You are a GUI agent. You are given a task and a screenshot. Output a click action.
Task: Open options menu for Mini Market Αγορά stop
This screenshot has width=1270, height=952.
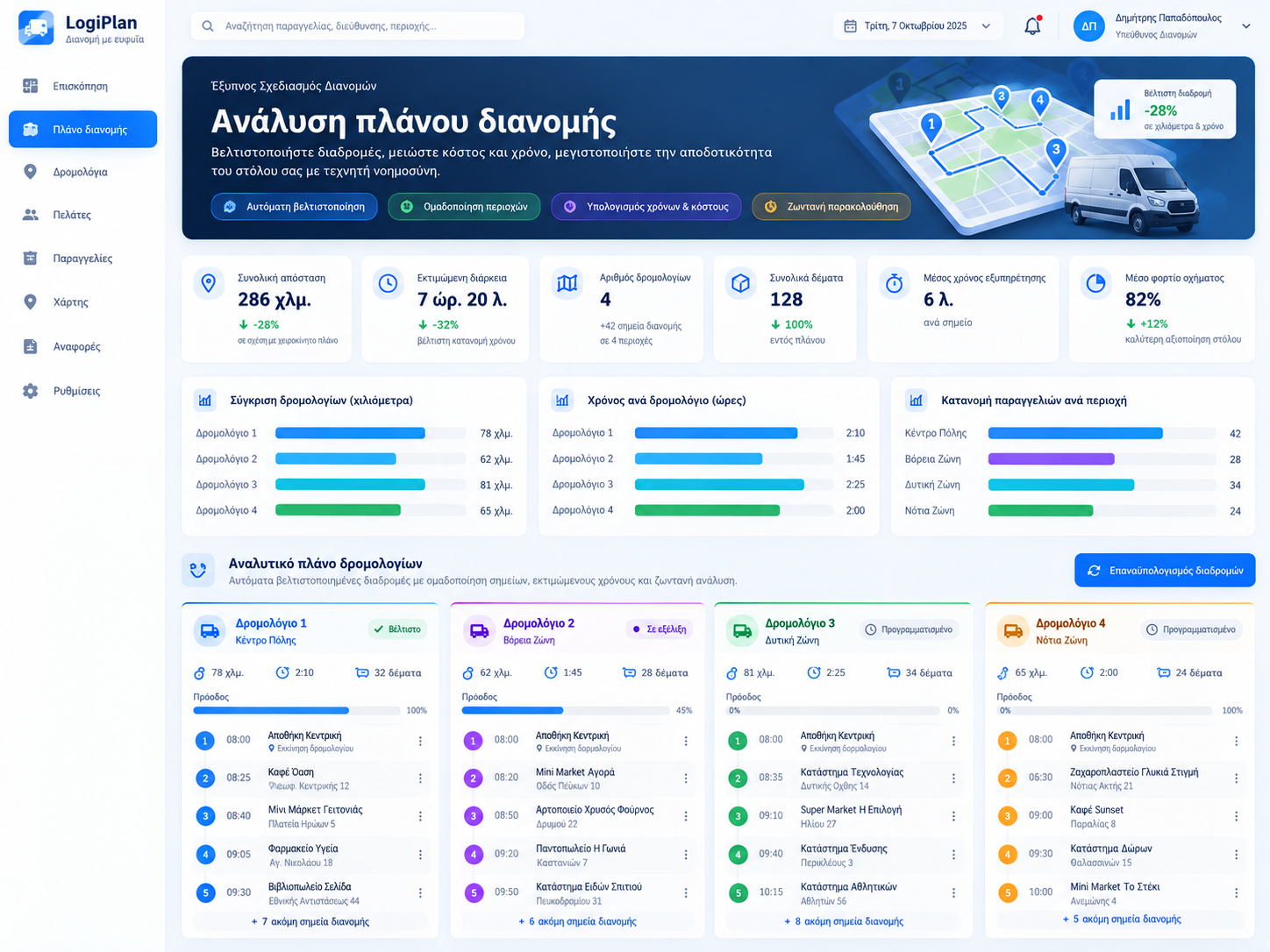[686, 778]
